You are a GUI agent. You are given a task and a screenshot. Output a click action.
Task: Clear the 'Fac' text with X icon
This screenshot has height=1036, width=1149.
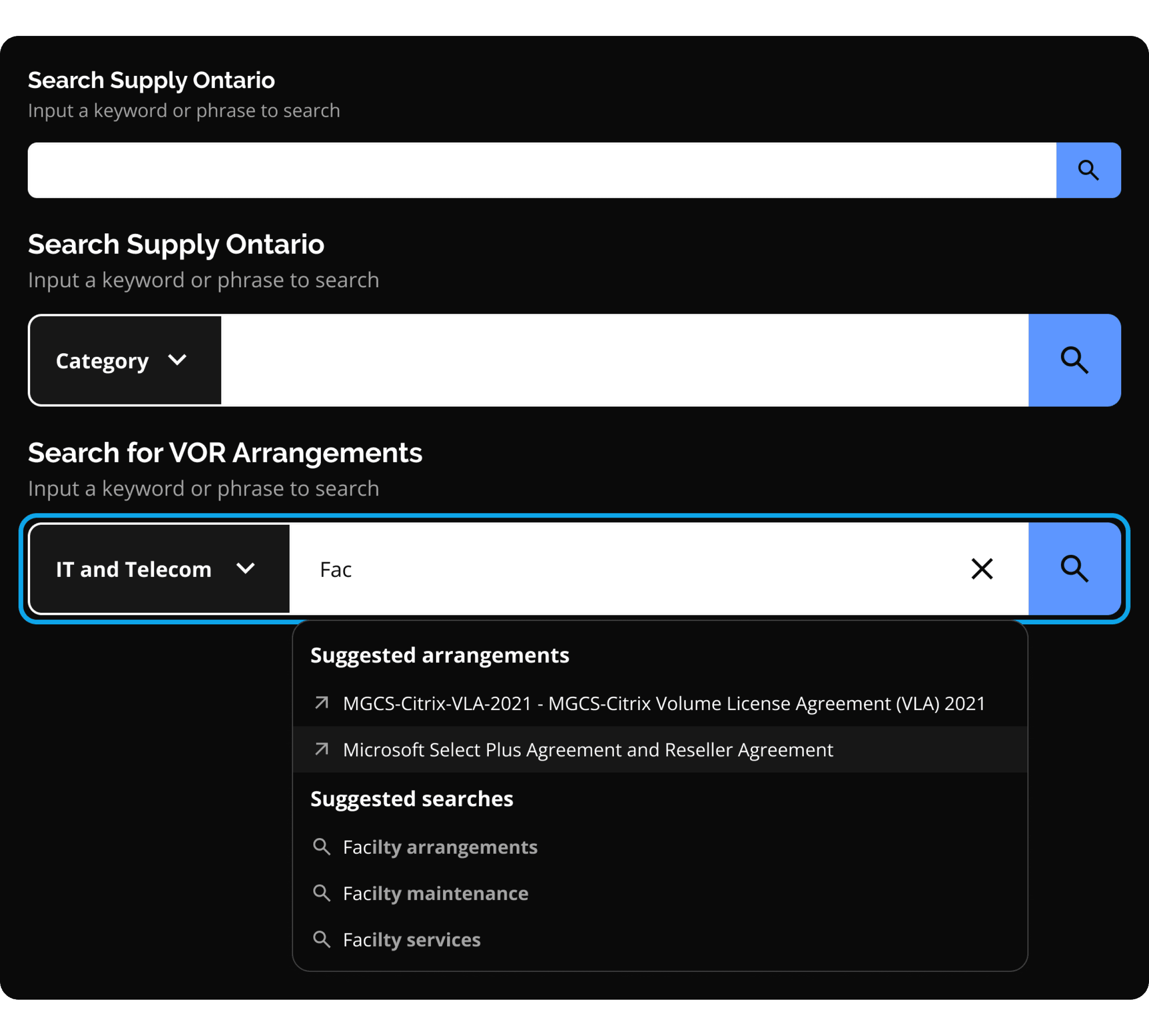(x=982, y=569)
